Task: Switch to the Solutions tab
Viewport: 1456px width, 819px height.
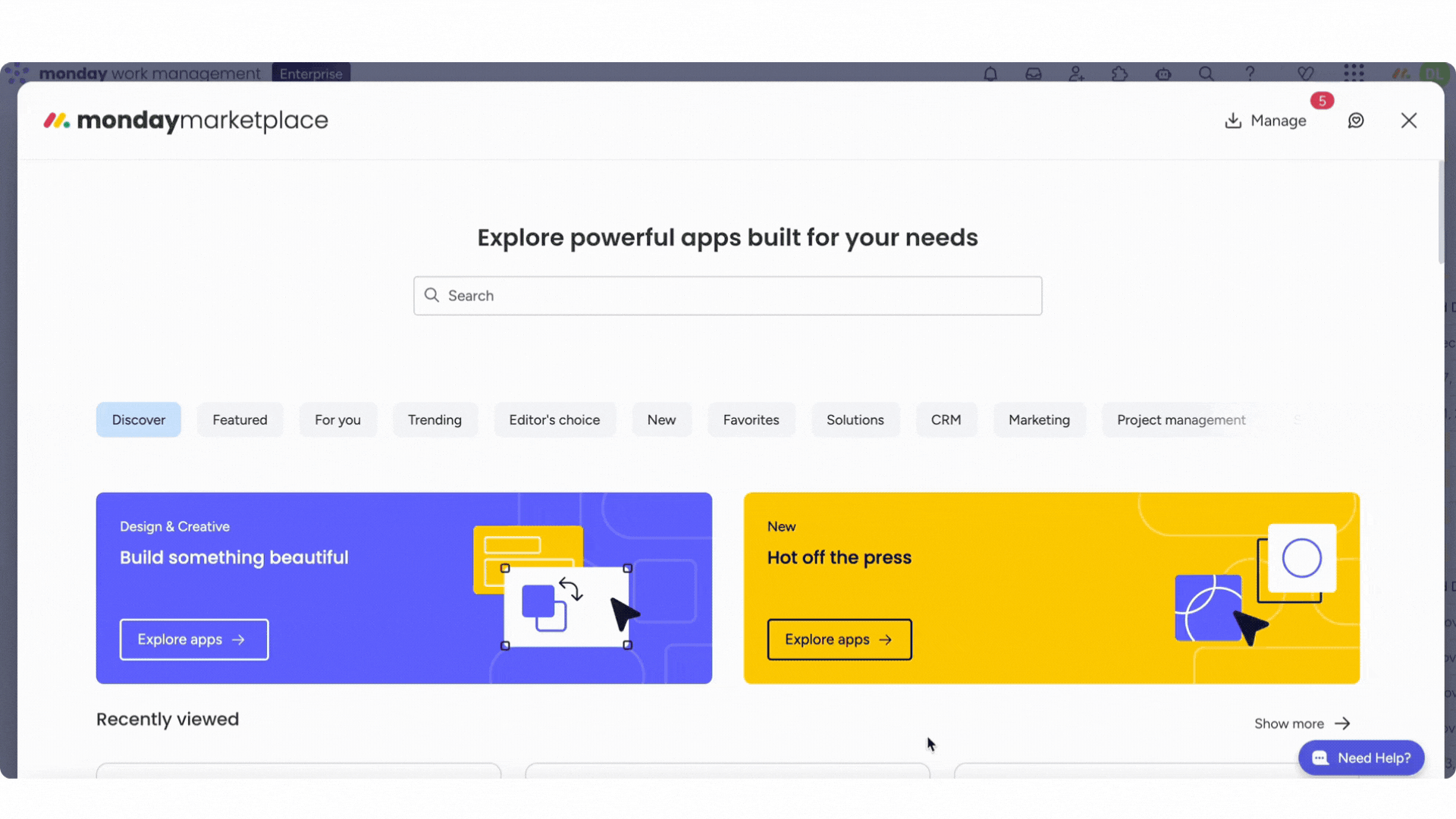Action: pyautogui.click(x=855, y=420)
